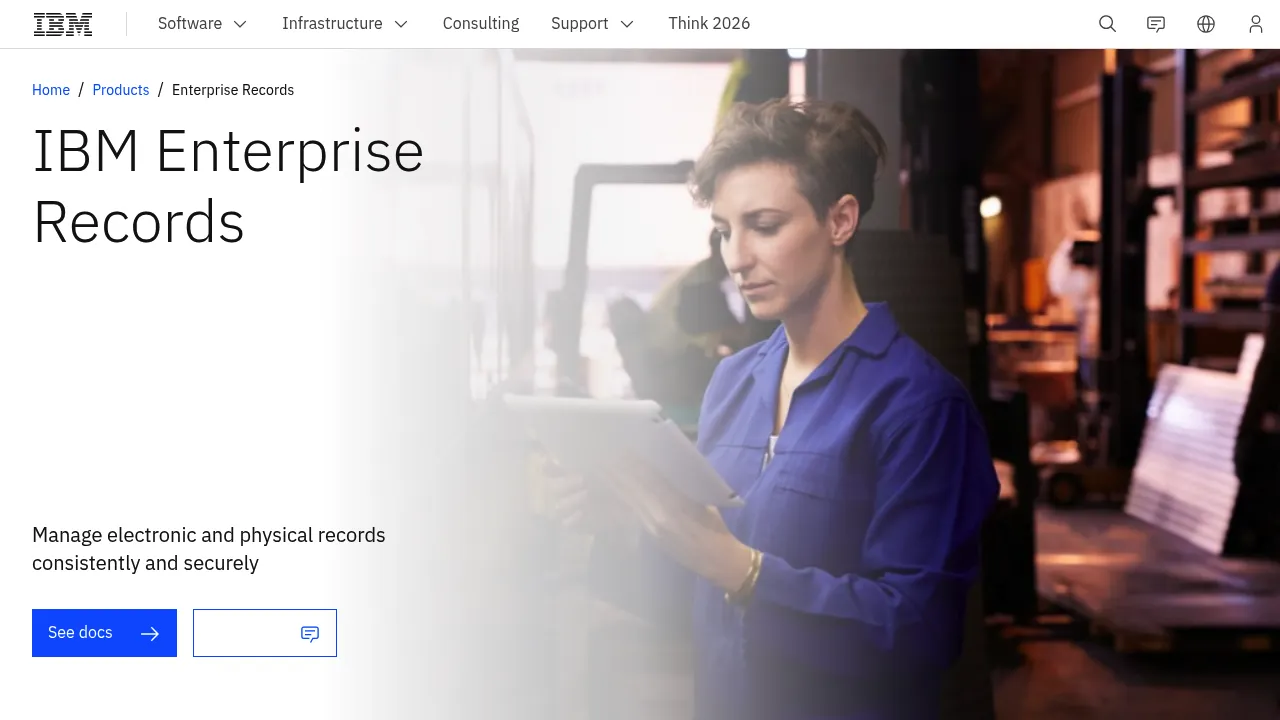Viewport: 1280px width, 720px height.
Task: Expand the Infrastructure menu
Action: (345, 24)
